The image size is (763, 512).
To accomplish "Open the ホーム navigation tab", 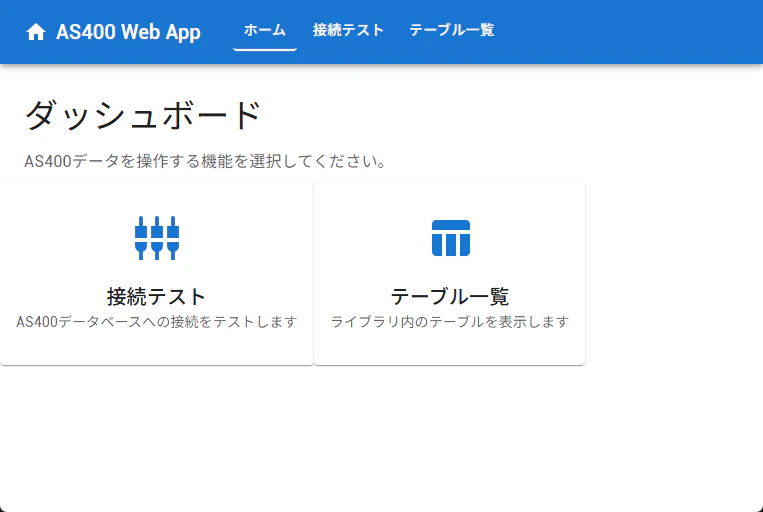I will click(265, 30).
